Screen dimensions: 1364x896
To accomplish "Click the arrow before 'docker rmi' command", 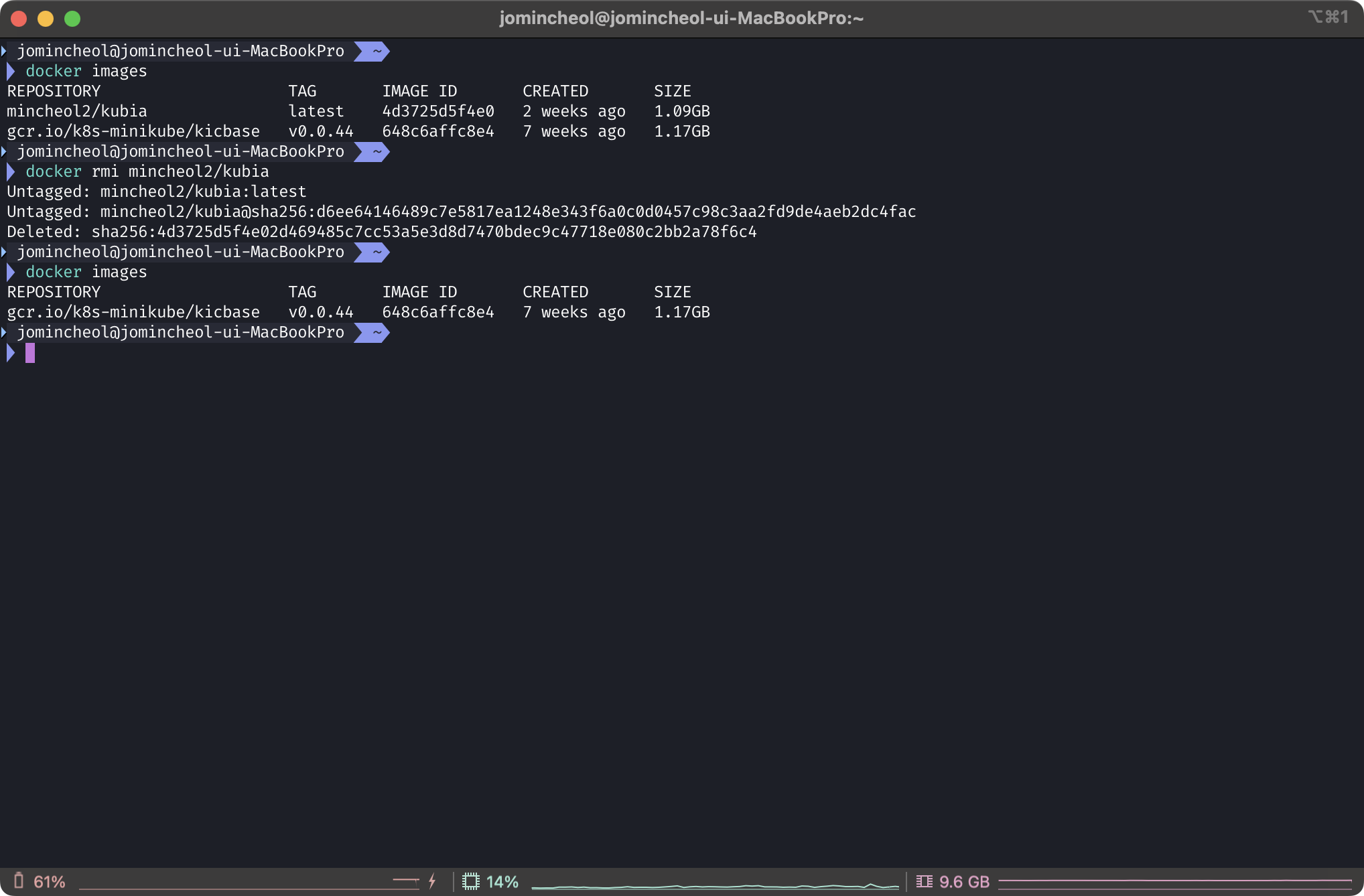I will click(11, 171).
